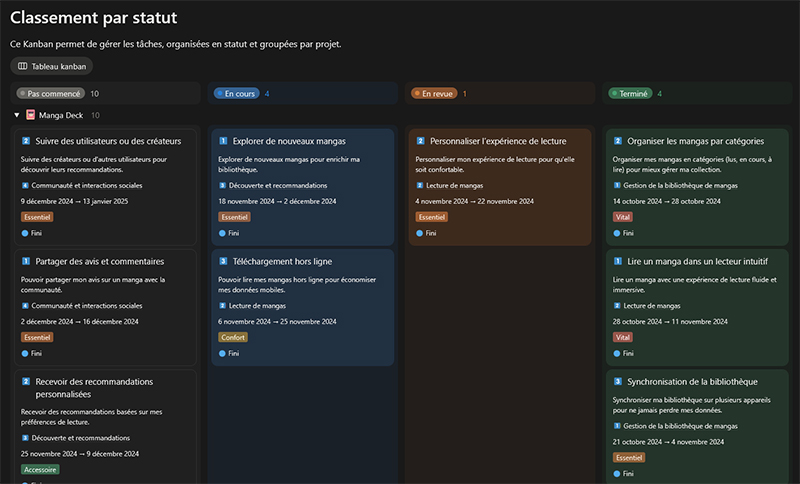Viewport: 800px width, 484px height.
Task: Click date '18 novembre 2024 → 2 décembre 2024'
Action: (x=277, y=201)
